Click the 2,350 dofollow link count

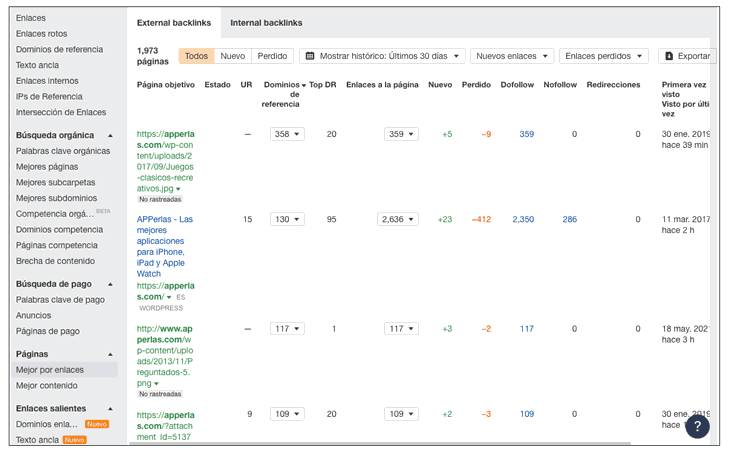(x=523, y=219)
